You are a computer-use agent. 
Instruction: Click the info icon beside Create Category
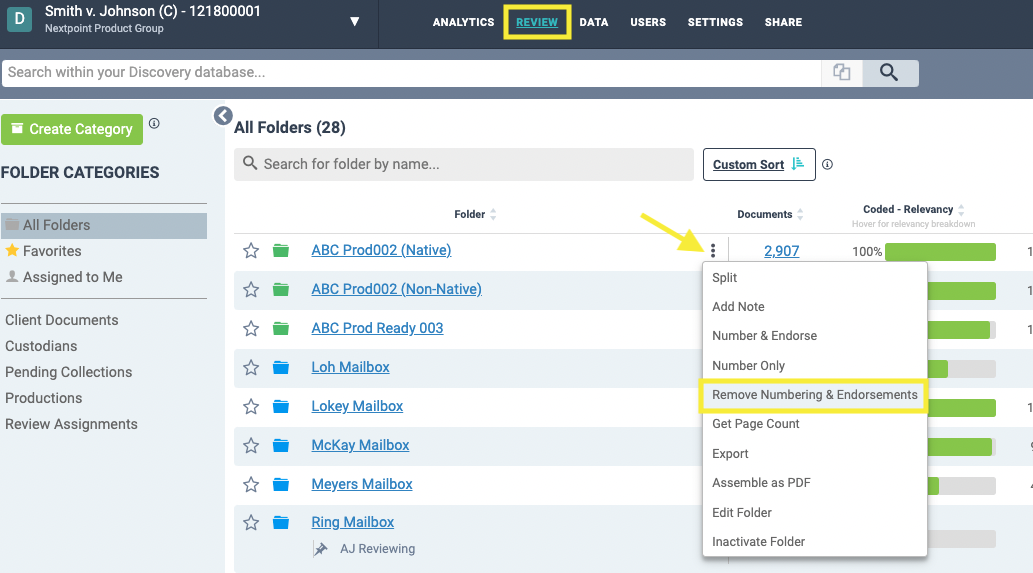tap(154, 123)
